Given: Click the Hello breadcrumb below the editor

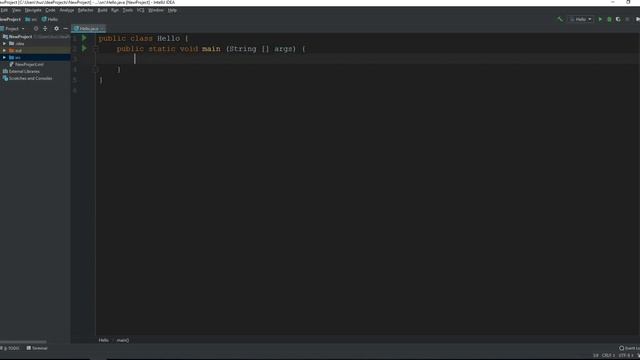Looking at the screenshot, I should coord(103,340).
